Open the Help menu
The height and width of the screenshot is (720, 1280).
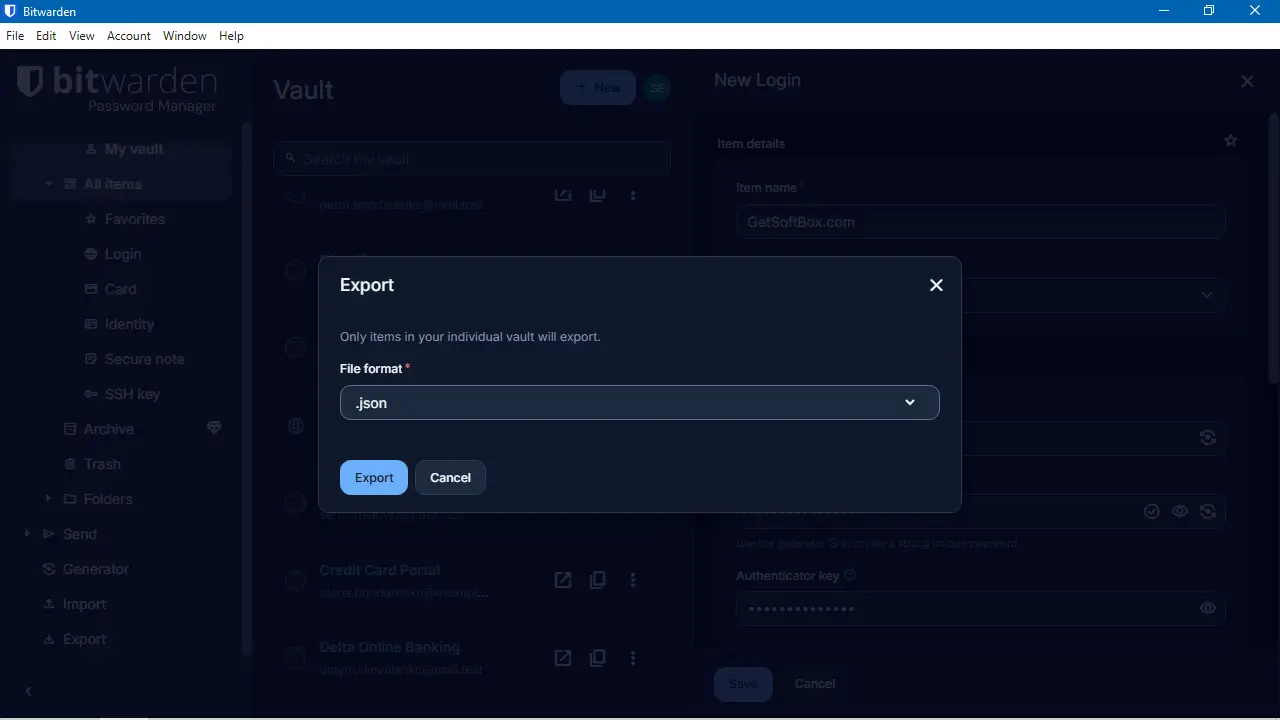[x=231, y=36]
